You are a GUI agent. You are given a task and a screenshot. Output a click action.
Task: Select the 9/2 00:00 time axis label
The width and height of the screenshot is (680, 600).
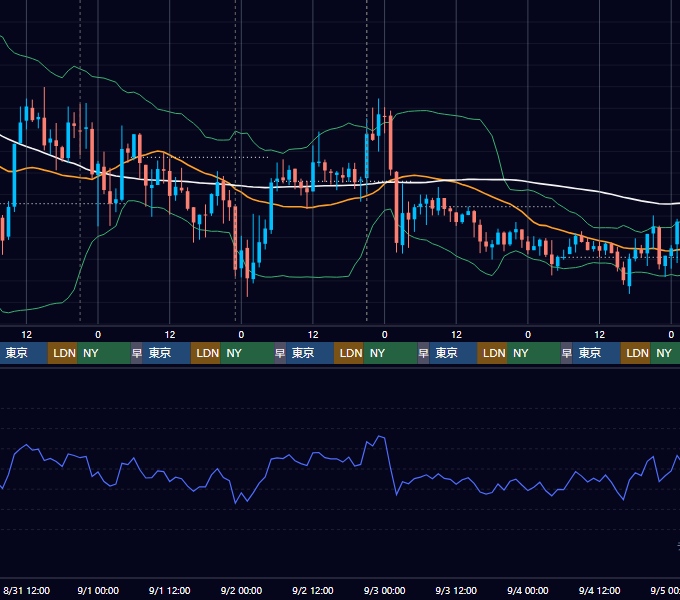pos(241,590)
